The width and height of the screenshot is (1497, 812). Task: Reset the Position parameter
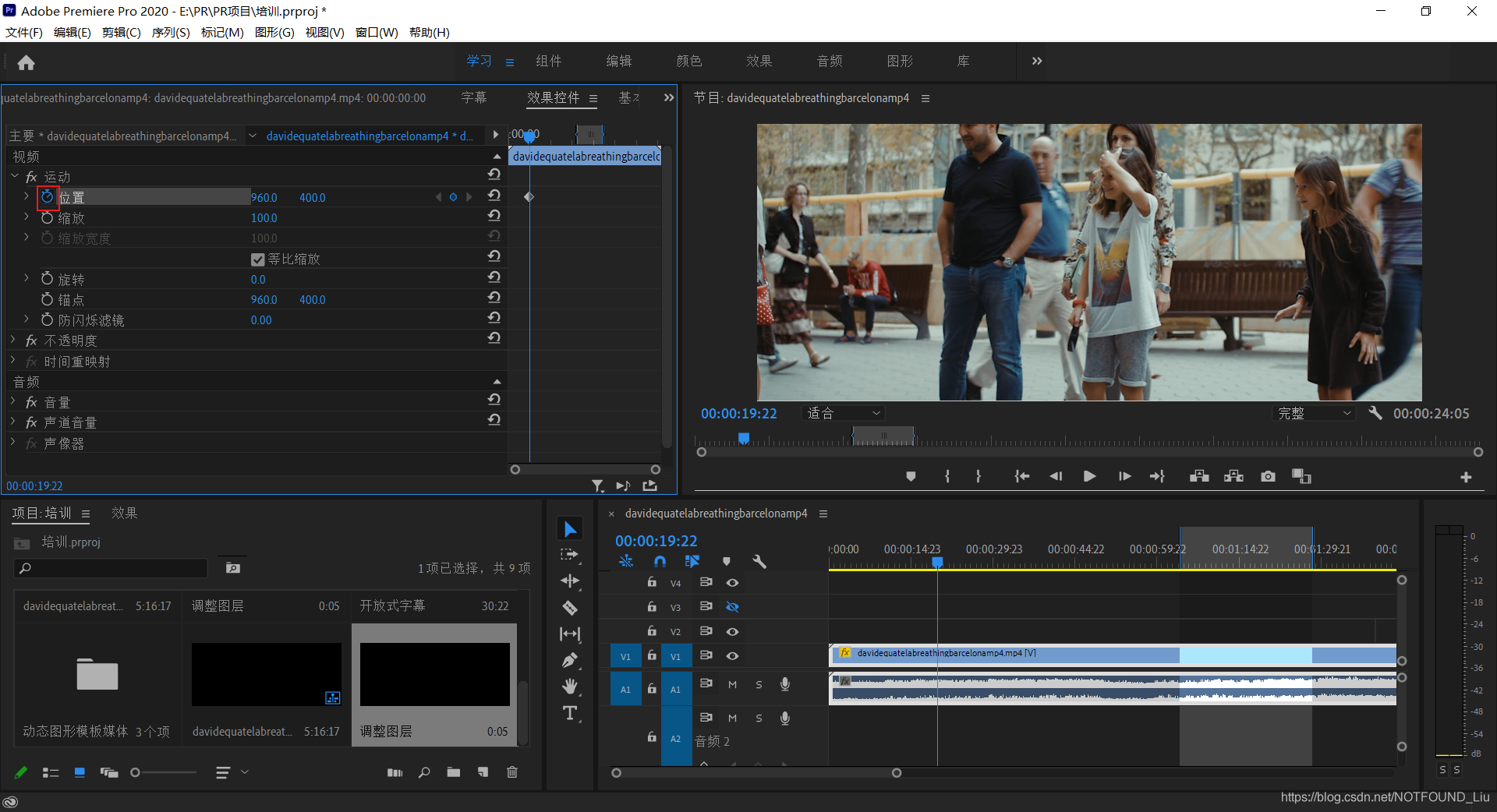[x=494, y=196]
